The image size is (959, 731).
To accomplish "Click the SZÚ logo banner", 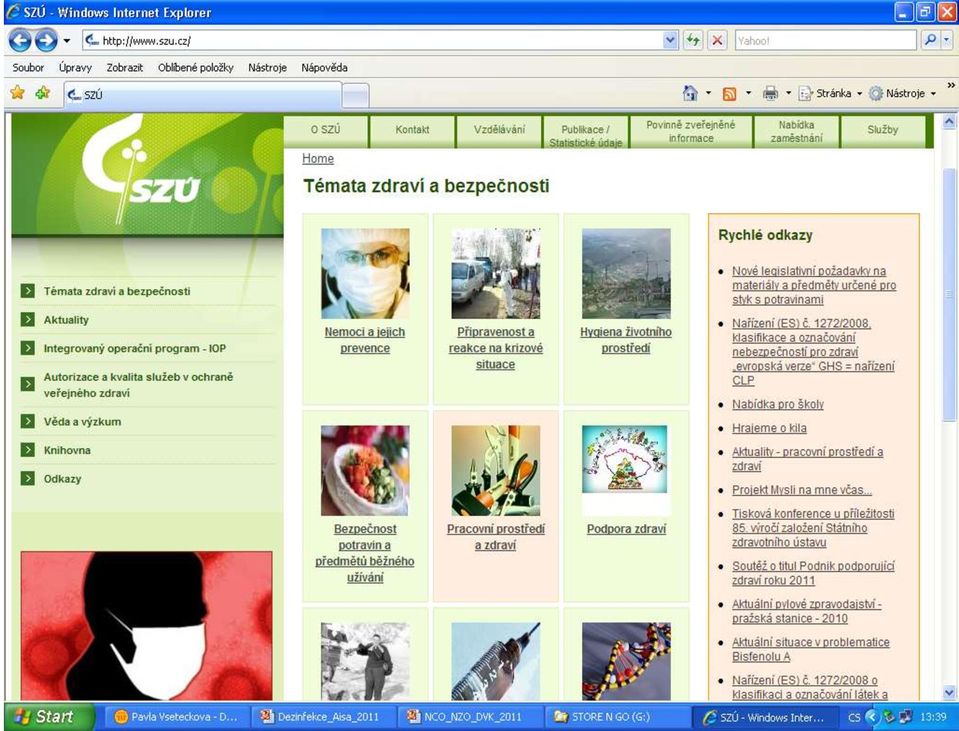I will pyautogui.click(x=147, y=174).
